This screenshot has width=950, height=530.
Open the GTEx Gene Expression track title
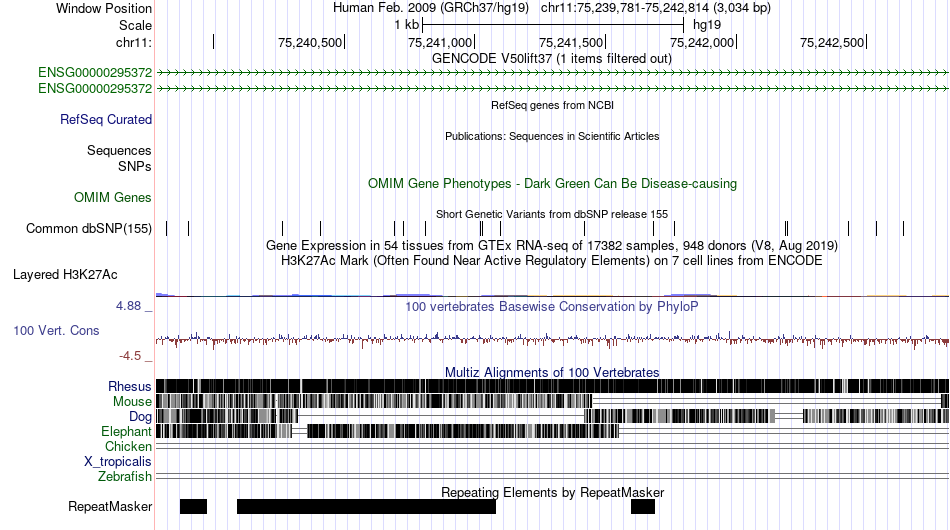552,245
